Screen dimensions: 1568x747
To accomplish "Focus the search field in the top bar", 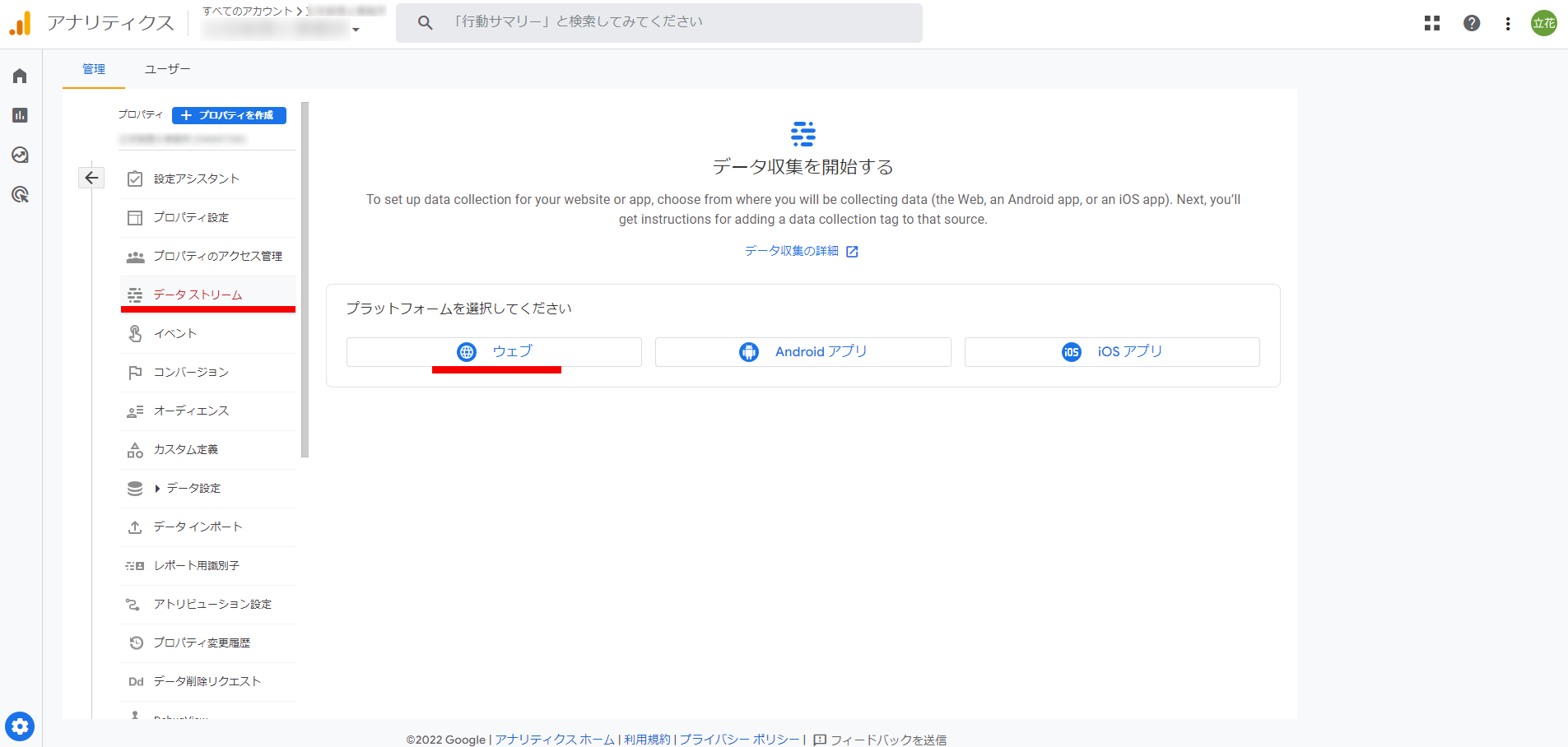I will click(659, 22).
